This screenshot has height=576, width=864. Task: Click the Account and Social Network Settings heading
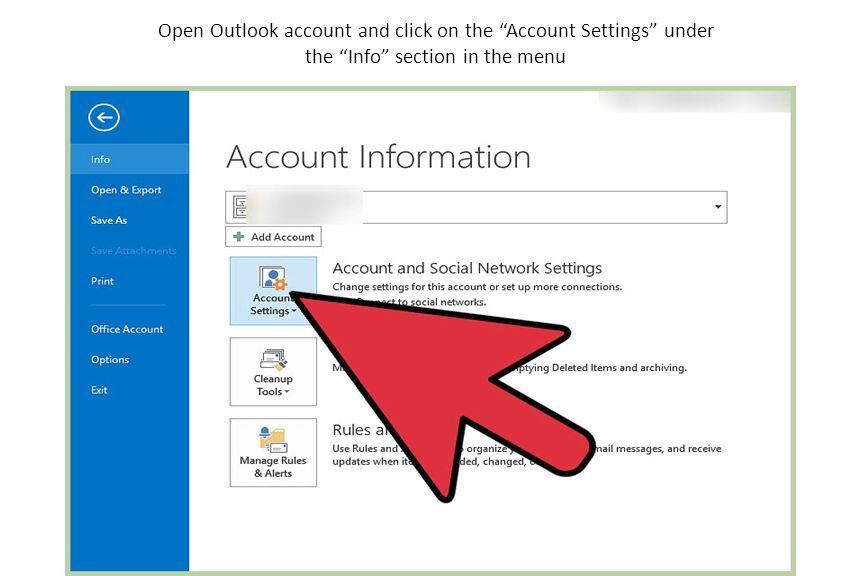[467, 268]
